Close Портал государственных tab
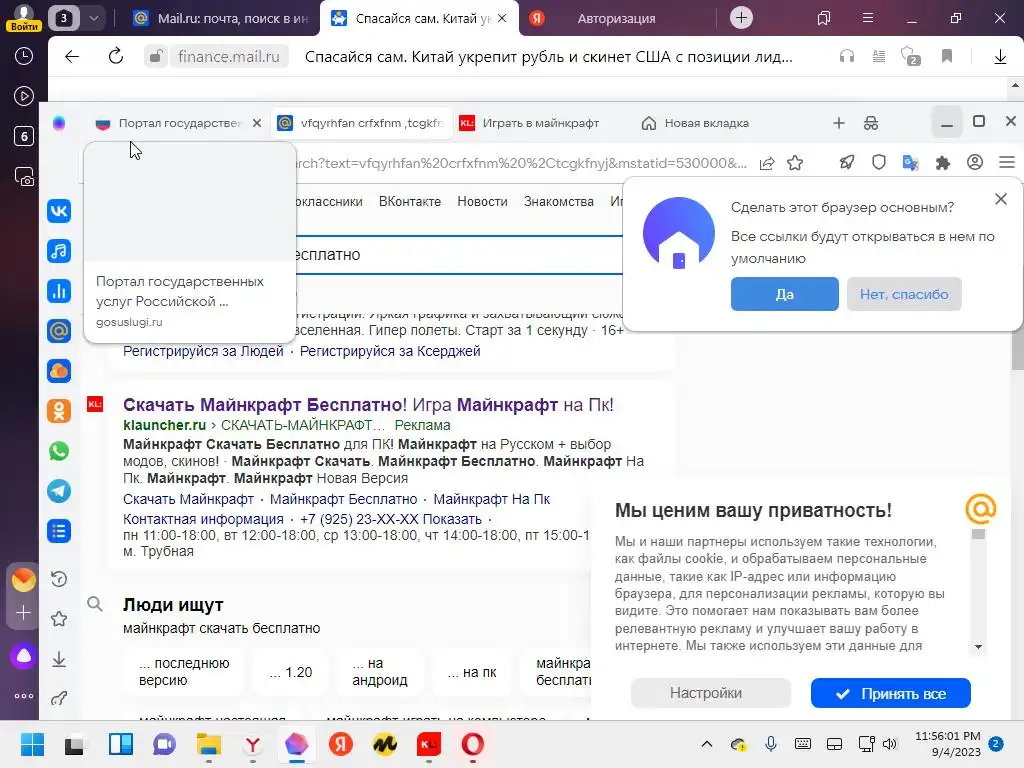Screen dimensions: 1024x768 [x=257, y=123]
